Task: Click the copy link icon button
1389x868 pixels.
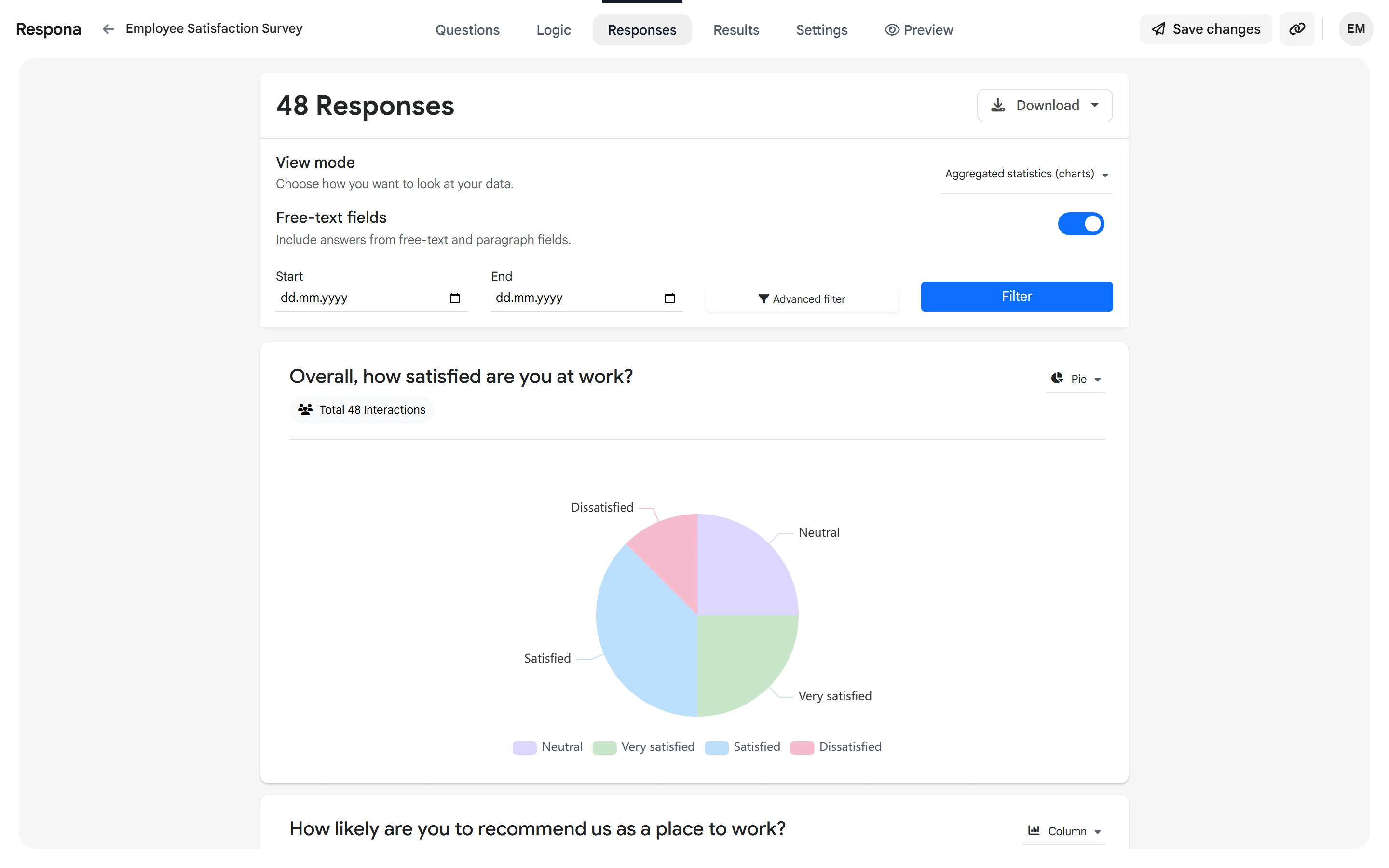Action: [1297, 29]
